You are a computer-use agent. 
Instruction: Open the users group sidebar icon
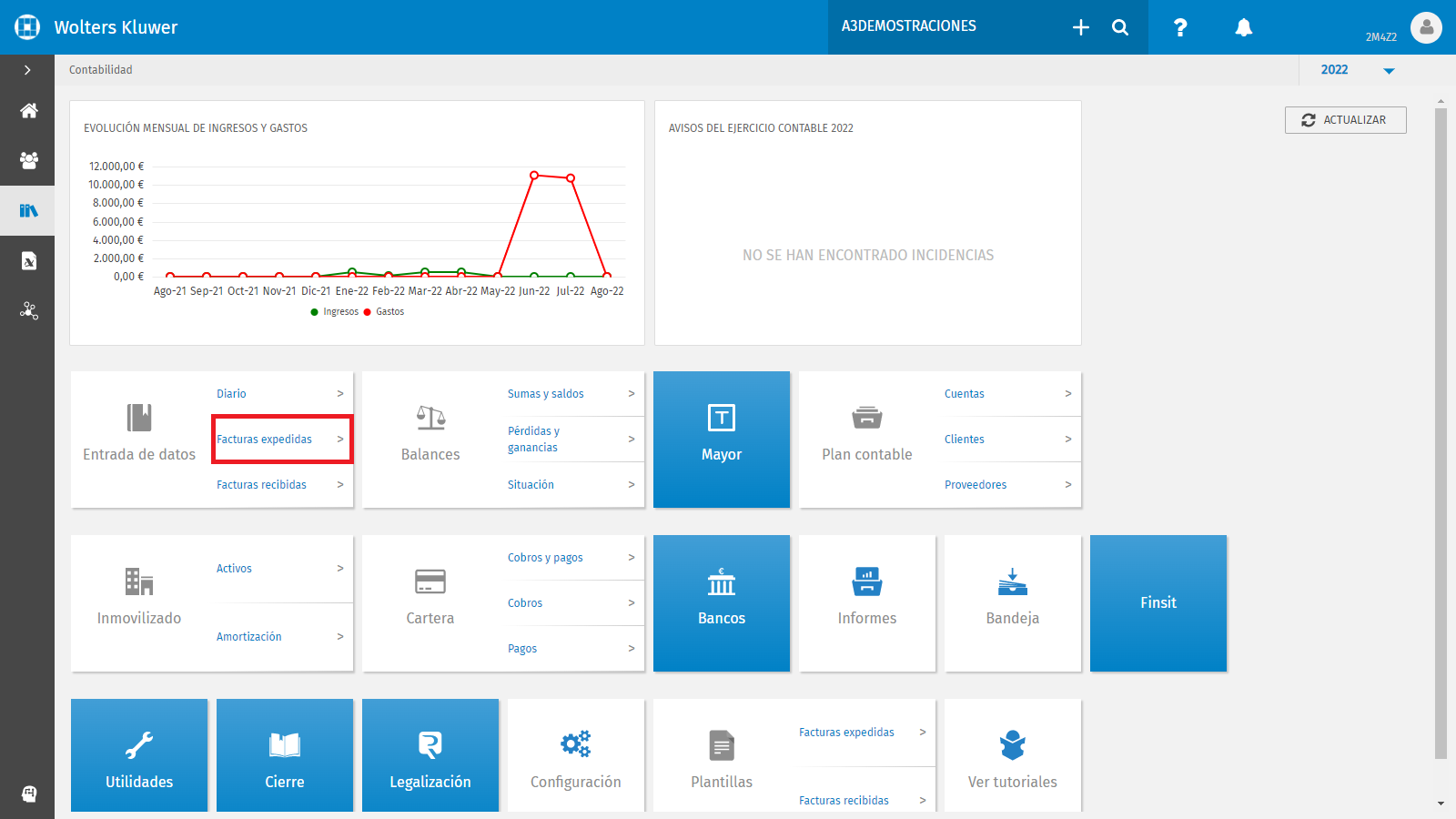pyautogui.click(x=28, y=161)
